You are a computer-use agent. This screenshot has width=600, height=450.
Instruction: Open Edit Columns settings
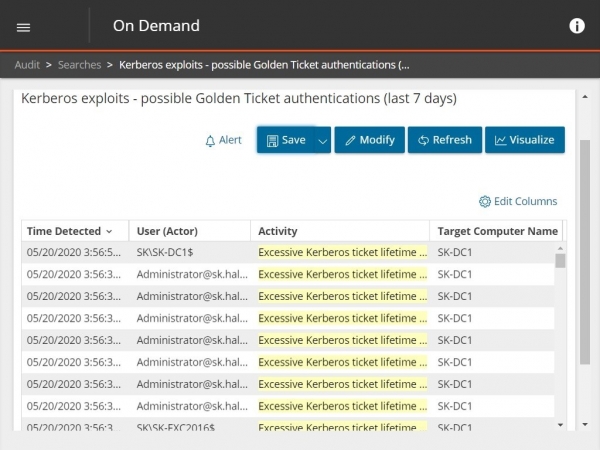[518, 201]
